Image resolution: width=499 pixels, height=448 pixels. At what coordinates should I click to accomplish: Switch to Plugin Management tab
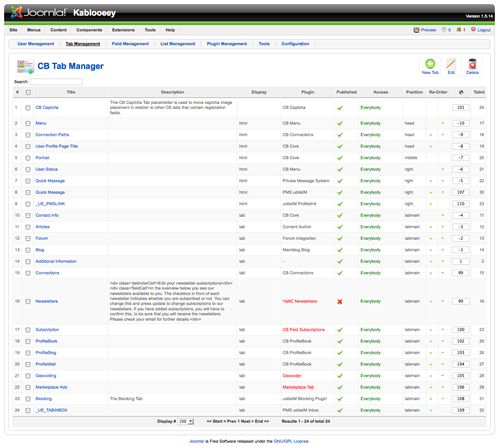[x=227, y=44]
